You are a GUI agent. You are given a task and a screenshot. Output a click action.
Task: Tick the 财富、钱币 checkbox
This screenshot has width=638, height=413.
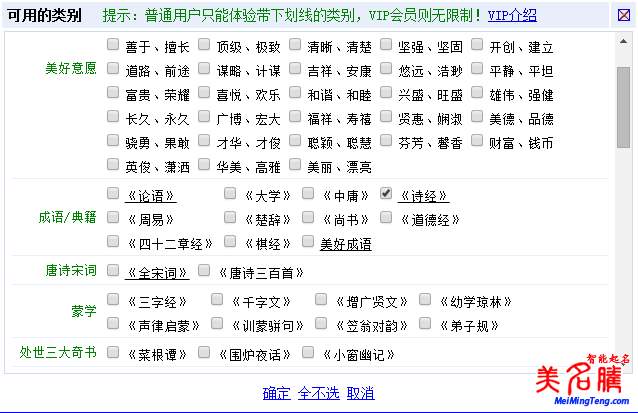pyautogui.click(x=477, y=143)
